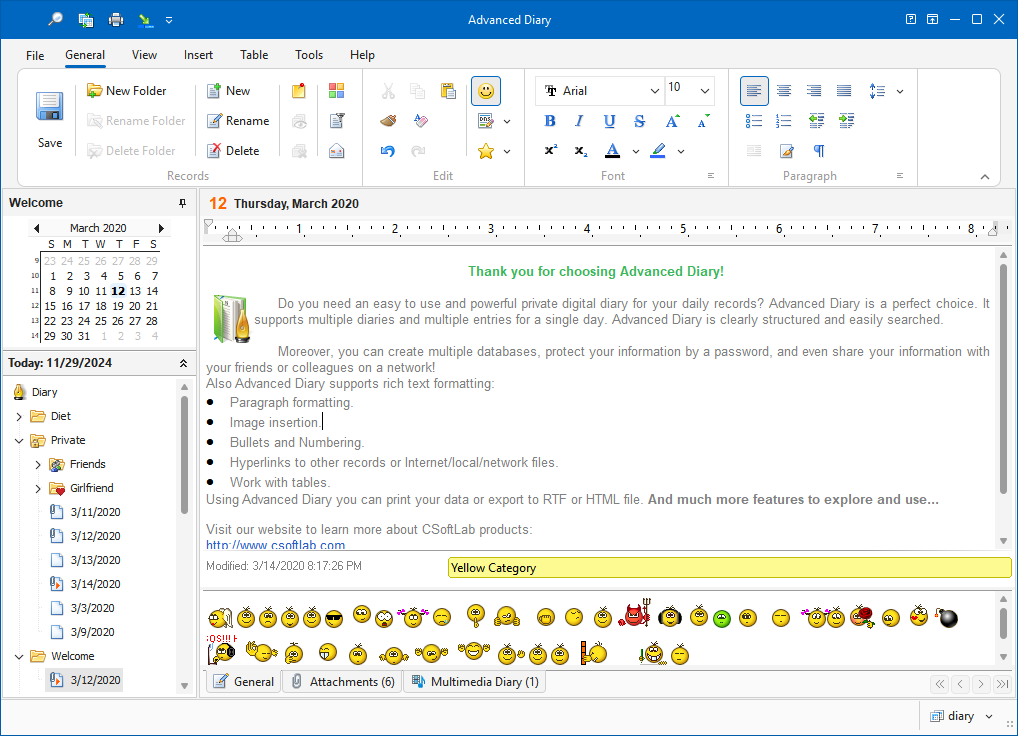The width and height of the screenshot is (1018, 736).
Task: Paste from clipboard using the Paste icon
Action: point(448,91)
